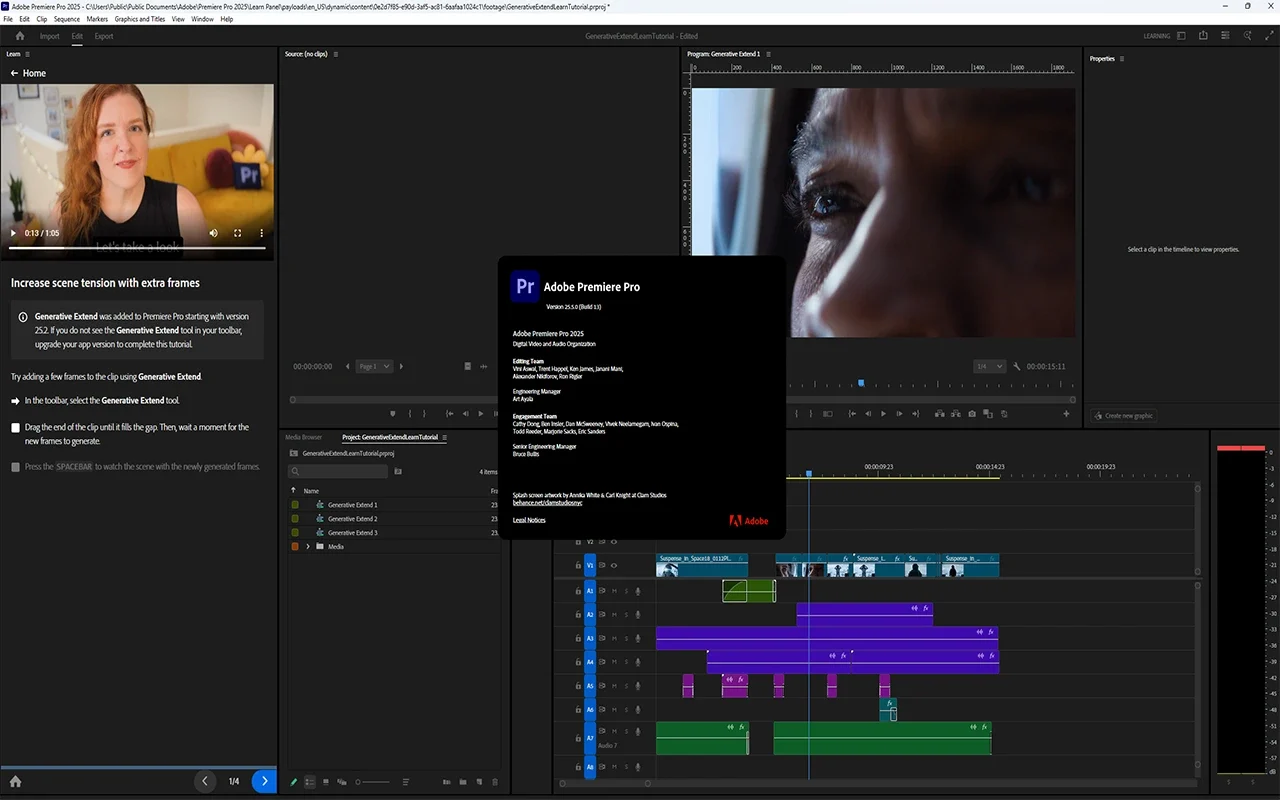Switch Project panel to List view

[310, 782]
